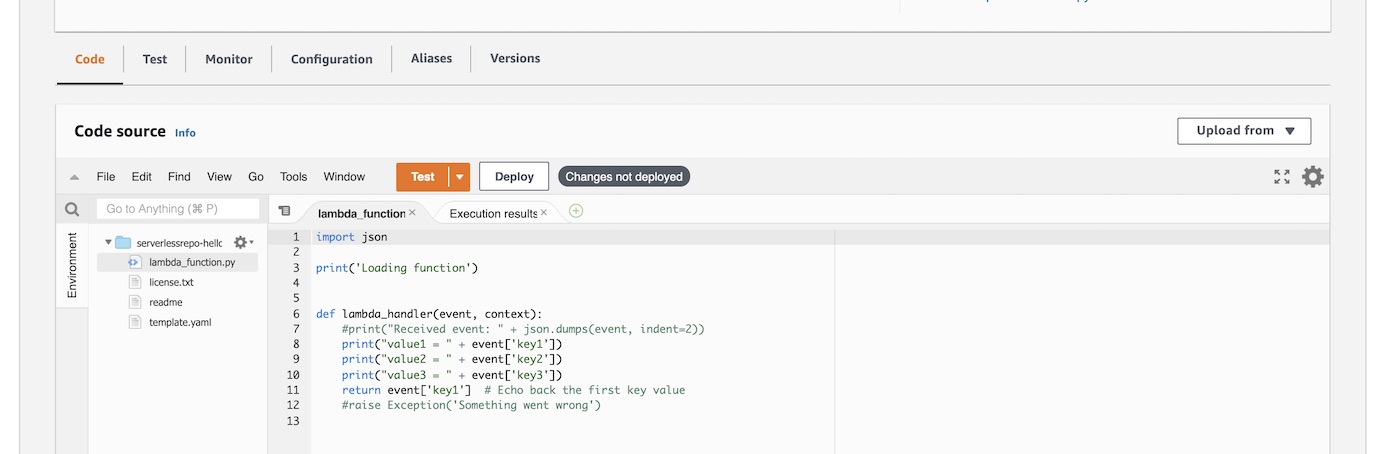Toggle the Environment side panel

(72, 265)
